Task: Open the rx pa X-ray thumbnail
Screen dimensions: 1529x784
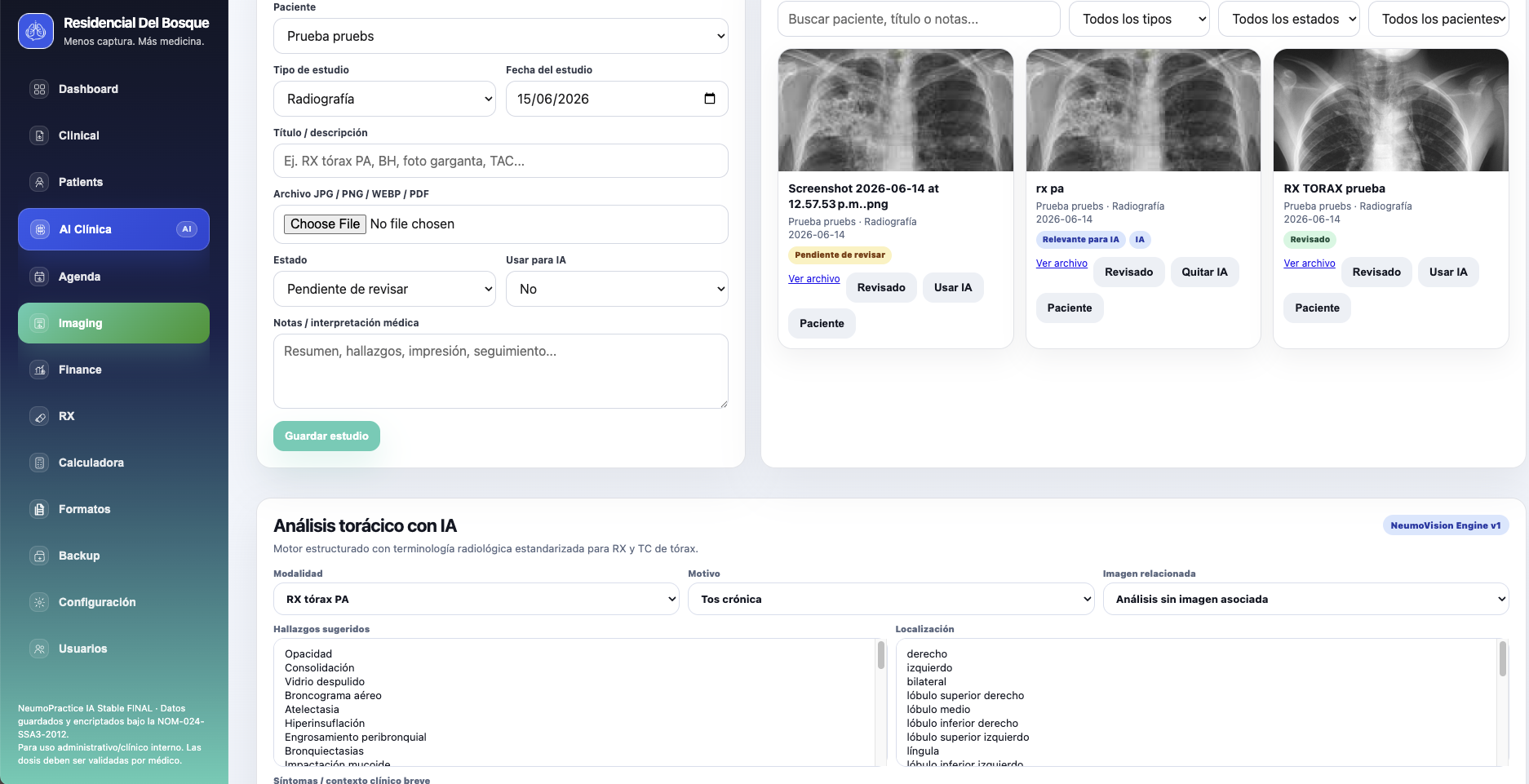Action: tap(1143, 110)
